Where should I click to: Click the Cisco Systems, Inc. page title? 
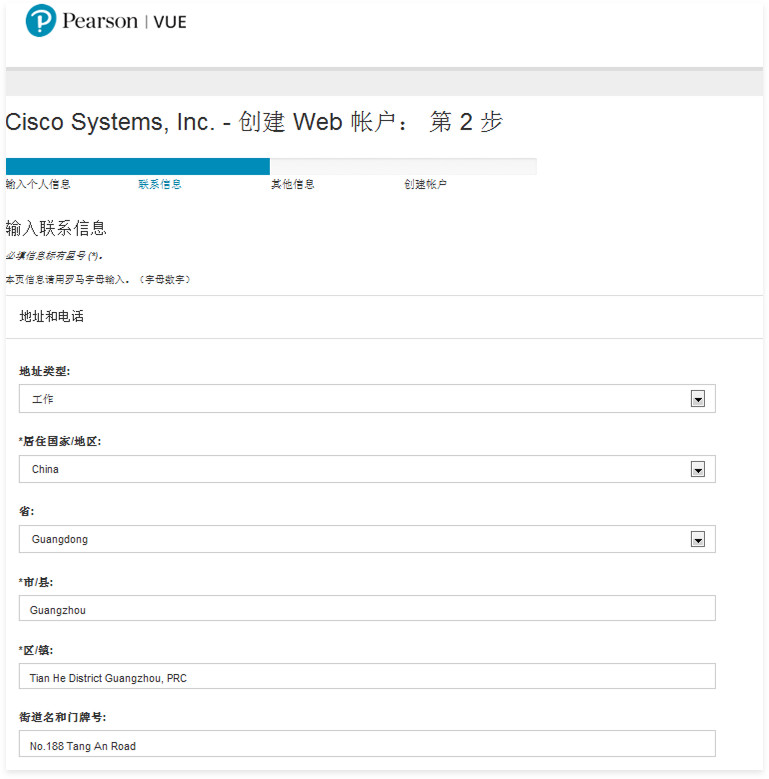pos(254,122)
